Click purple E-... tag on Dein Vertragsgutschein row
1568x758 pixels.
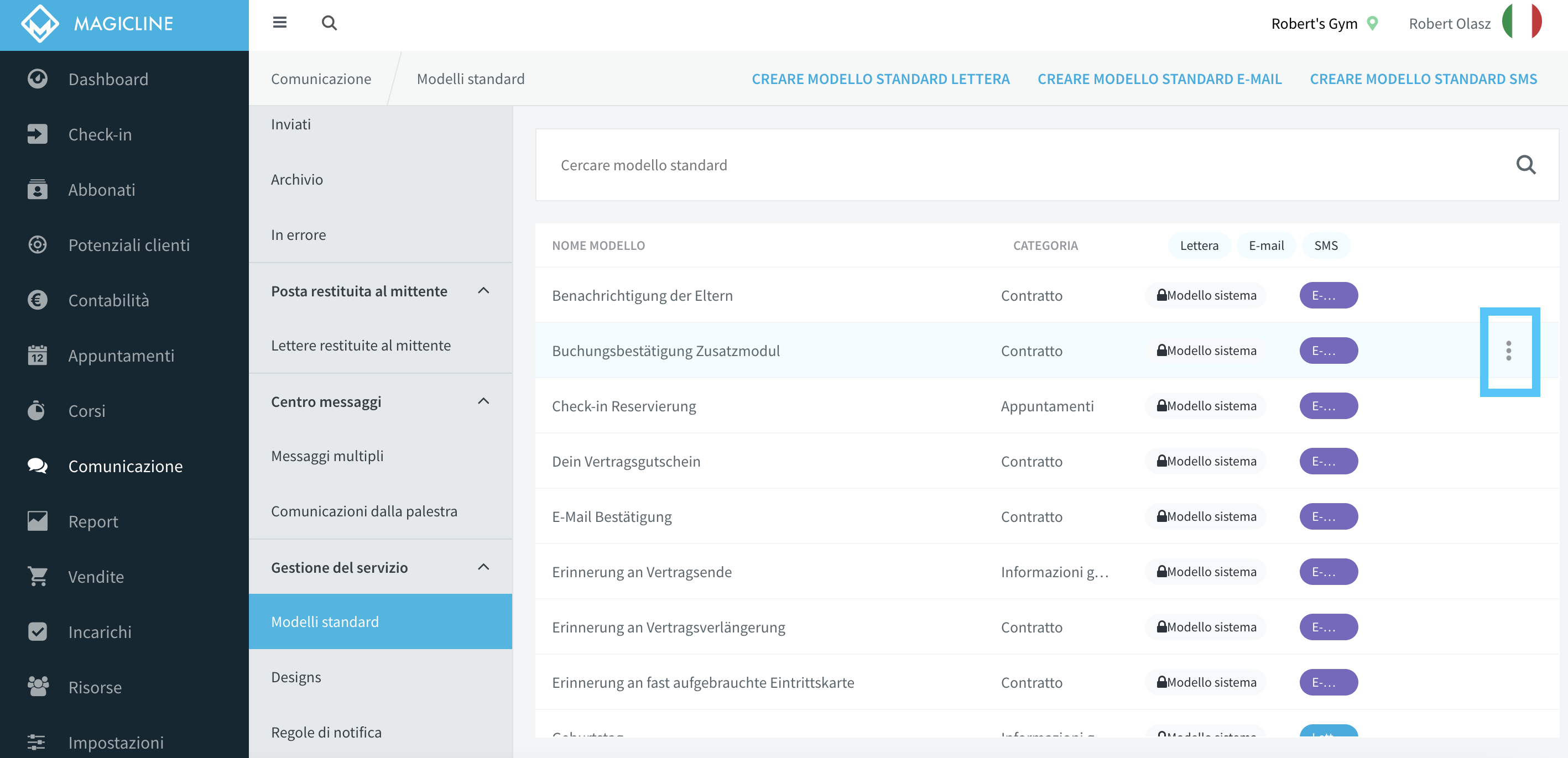coord(1328,462)
